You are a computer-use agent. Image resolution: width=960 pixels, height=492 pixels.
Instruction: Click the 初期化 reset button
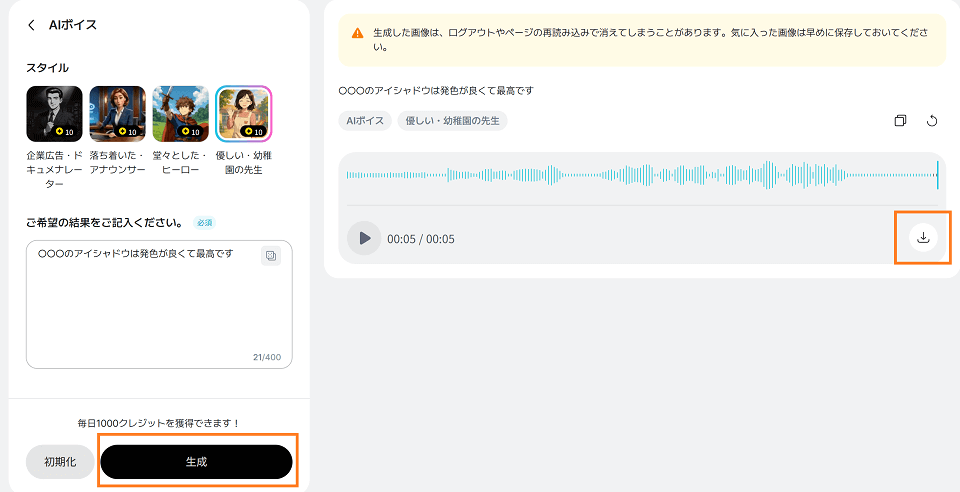coord(60,462)
